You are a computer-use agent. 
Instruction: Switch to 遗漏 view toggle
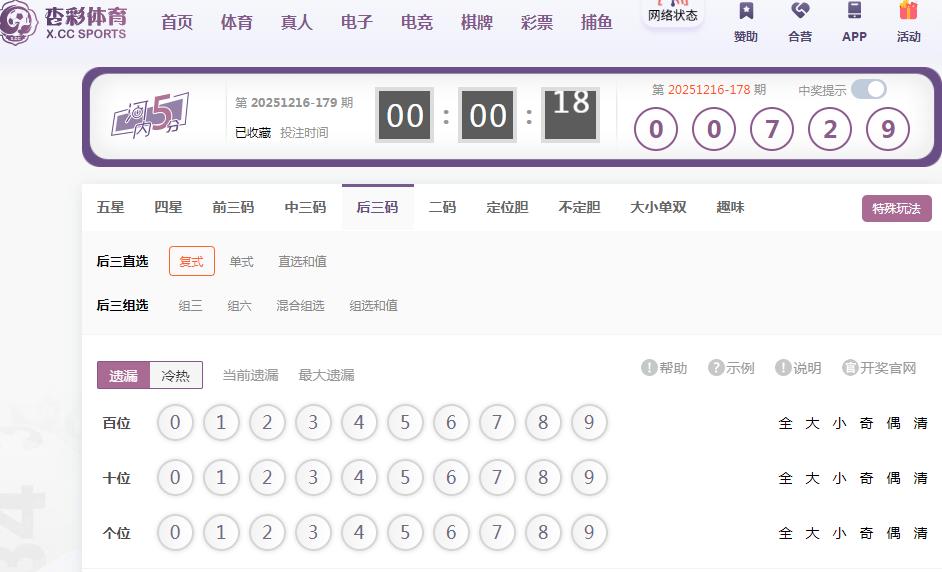point(123,376)
